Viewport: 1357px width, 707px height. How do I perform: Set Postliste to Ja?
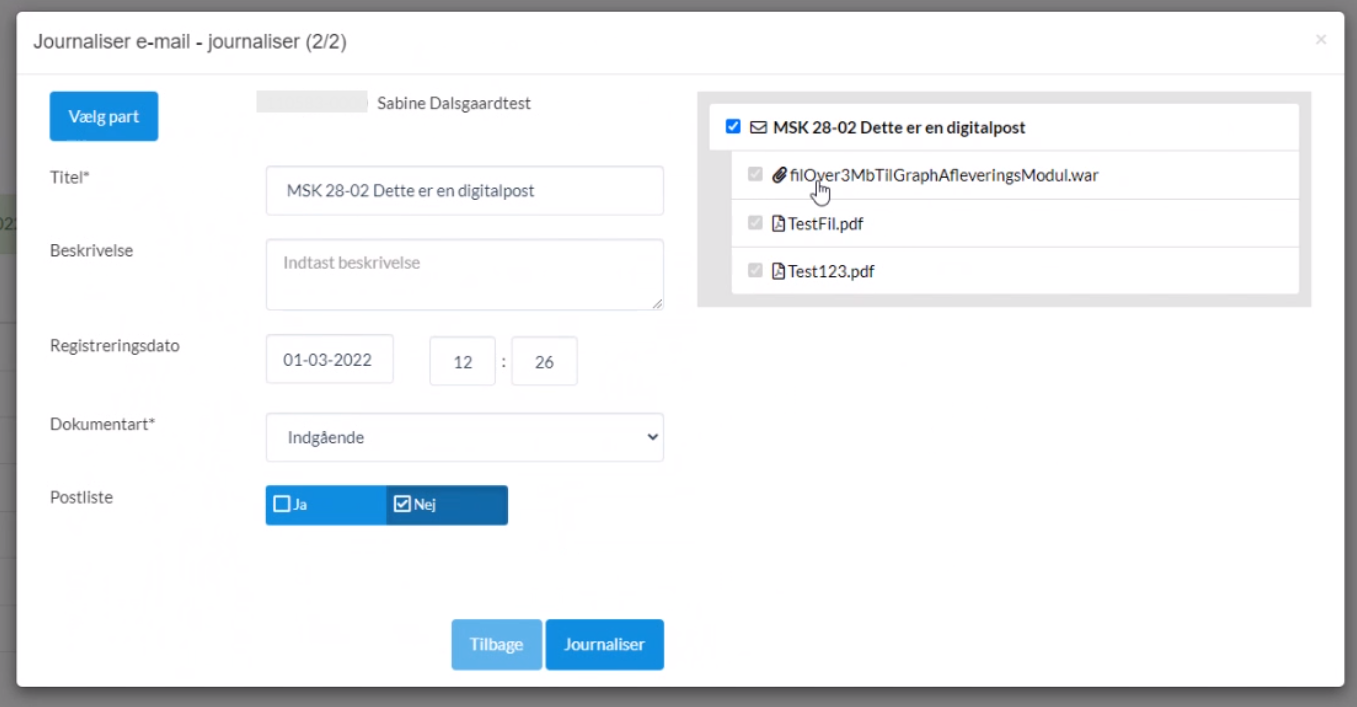click(325, 505)
